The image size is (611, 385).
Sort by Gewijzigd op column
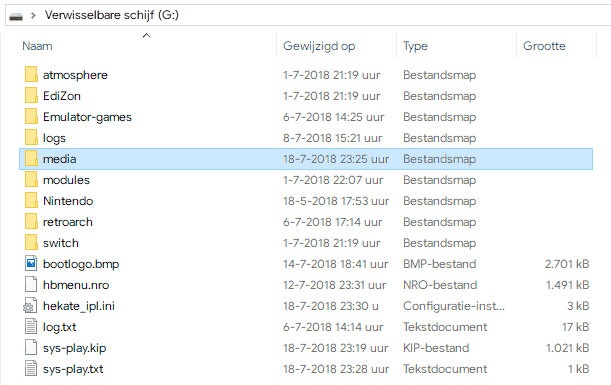[x=319, y=46]
